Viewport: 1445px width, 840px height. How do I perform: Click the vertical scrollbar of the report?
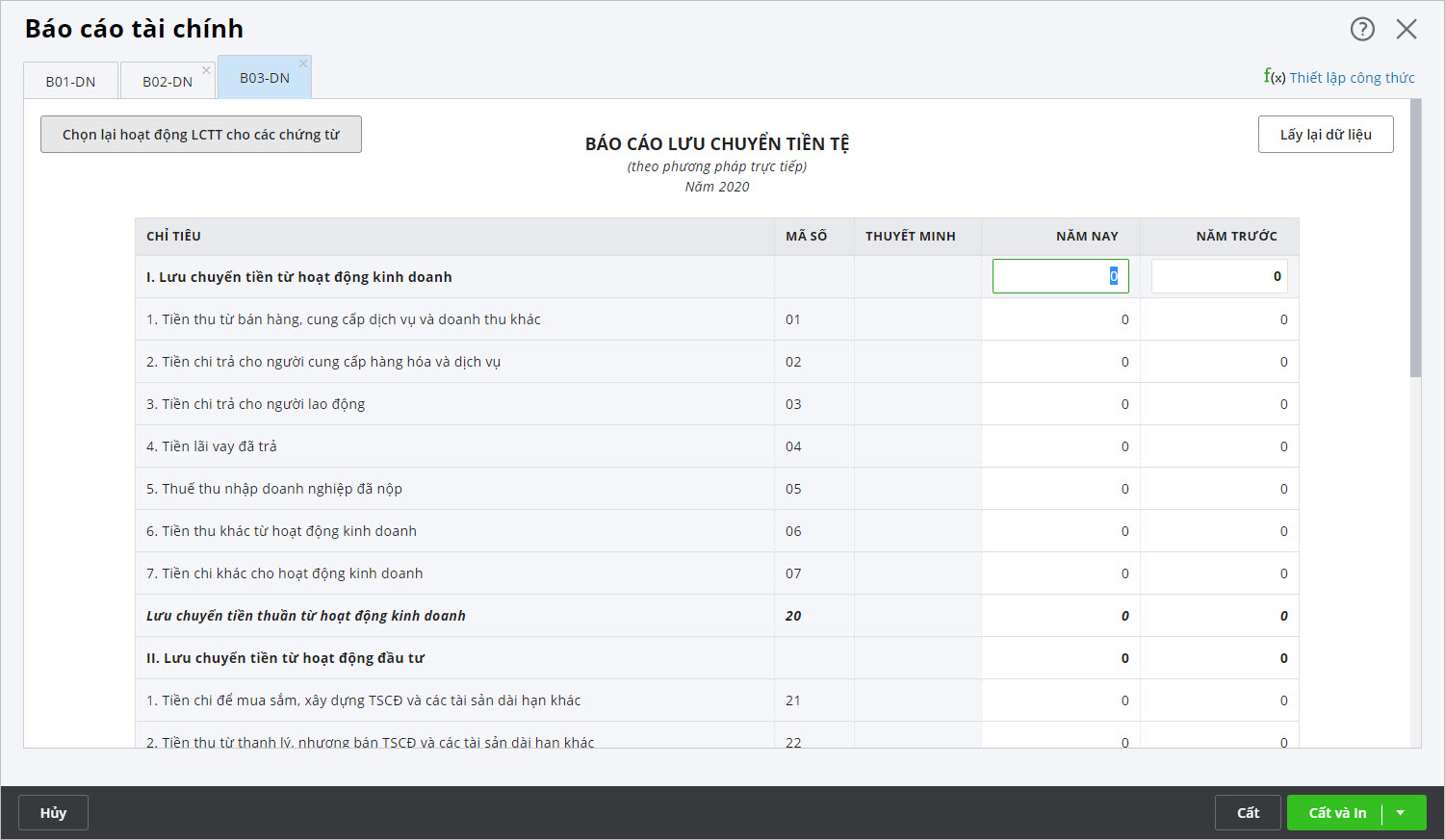(1414, 239)
